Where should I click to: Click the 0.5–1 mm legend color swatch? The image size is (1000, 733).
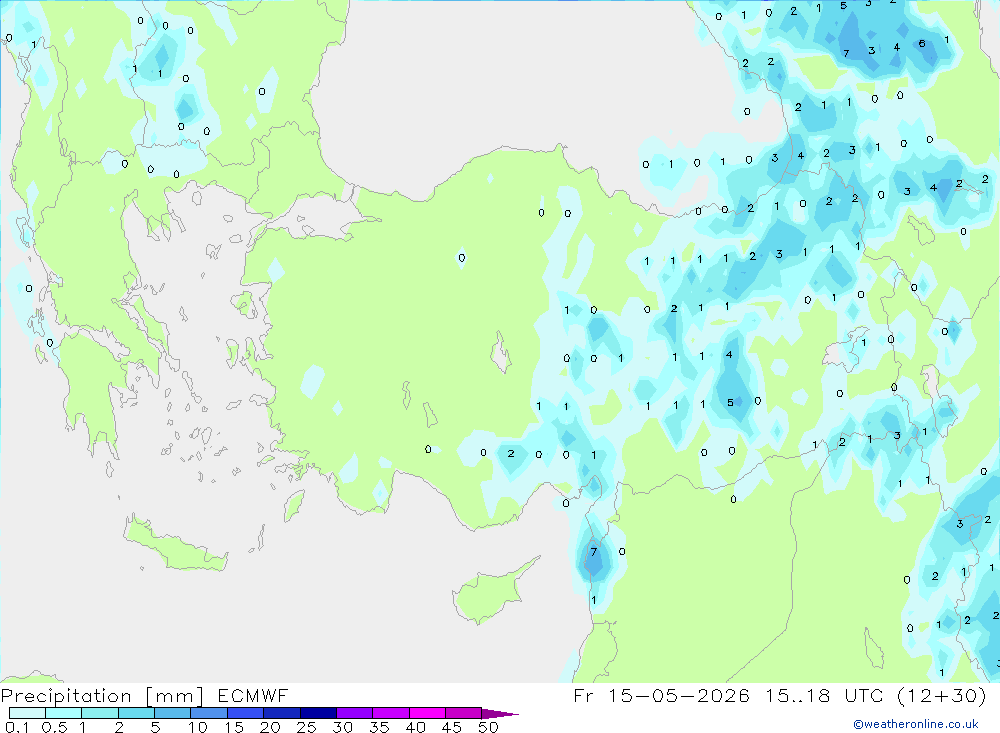coord(63,713)
